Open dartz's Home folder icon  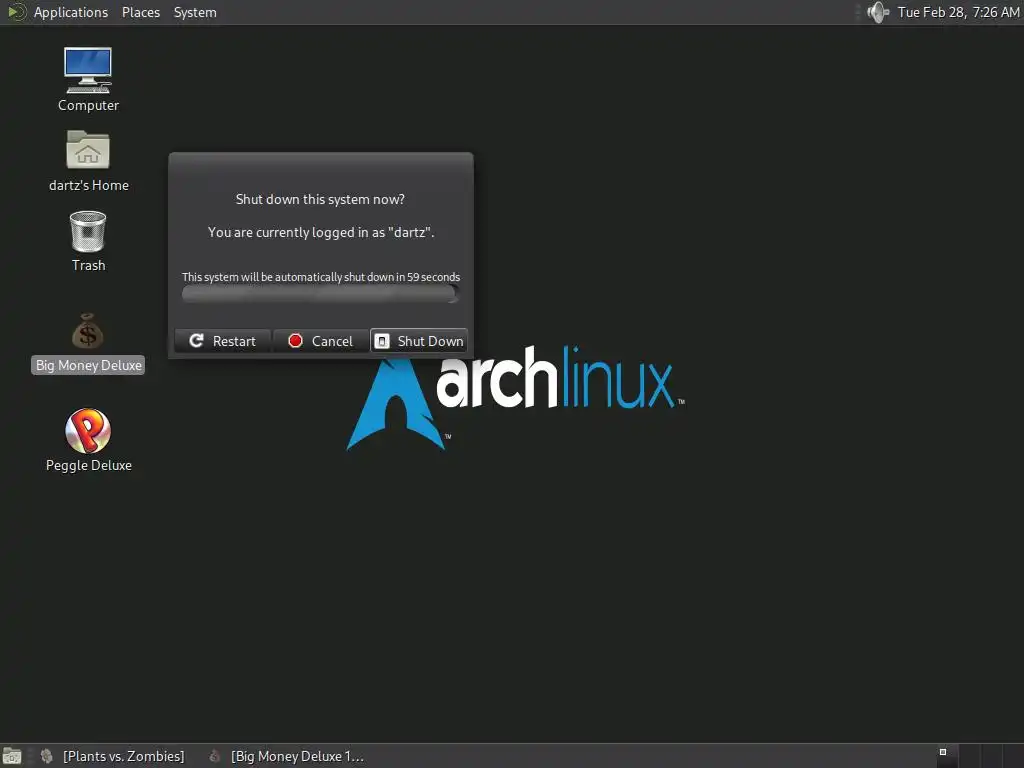pos(88,150)
